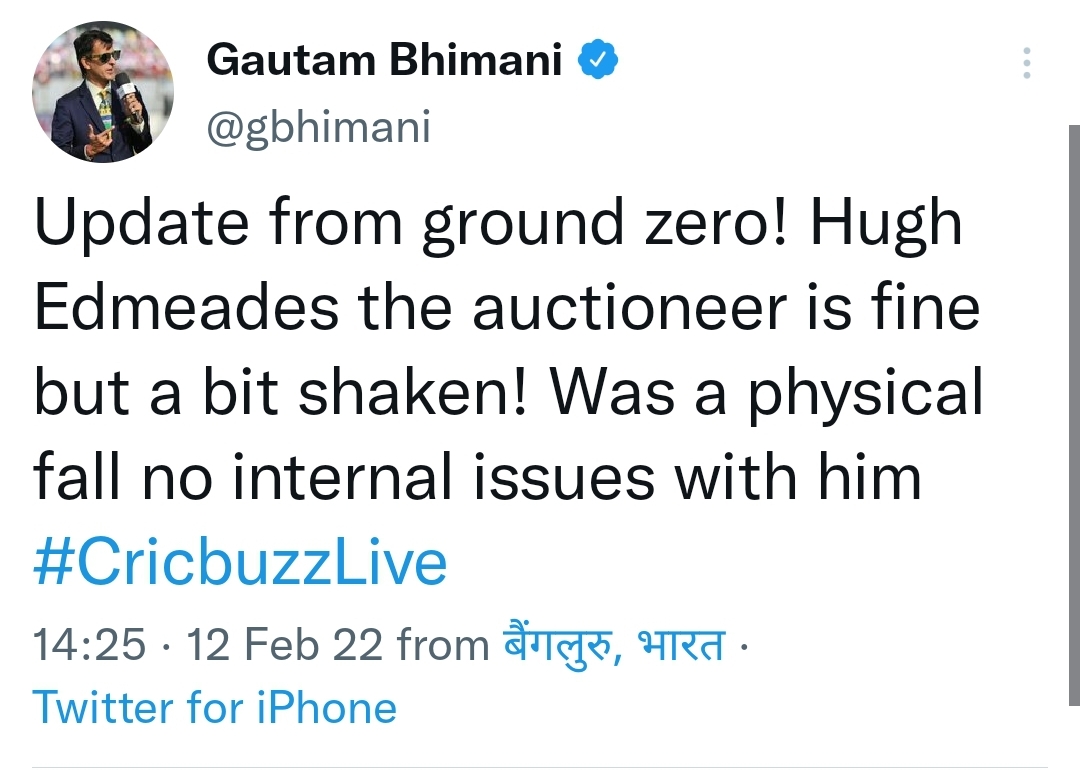Click the vertical scrollbar on right edge
Image resolution: width=1080 pixels, height=770 pixels.
point(1074,415)
